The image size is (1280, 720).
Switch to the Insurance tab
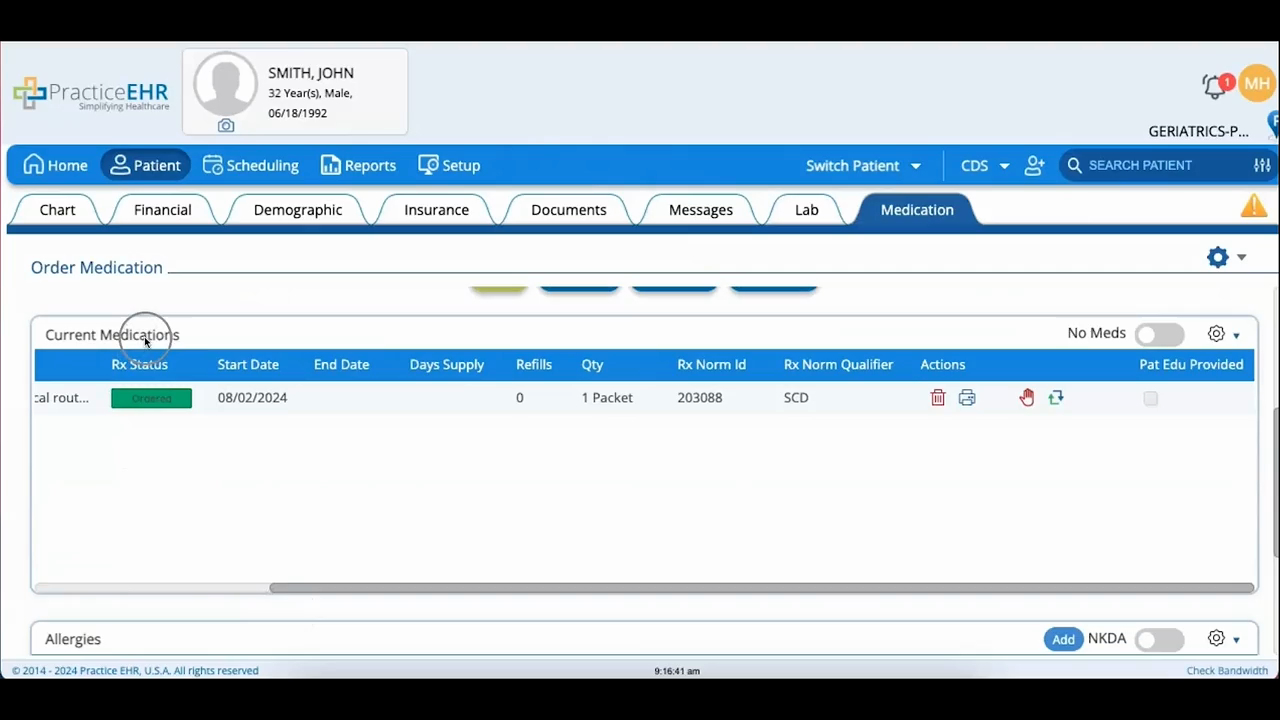point(436,209)
